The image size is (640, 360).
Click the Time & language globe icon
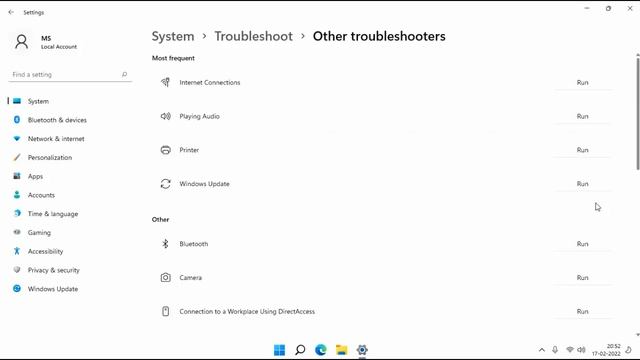tap(17, 213)
